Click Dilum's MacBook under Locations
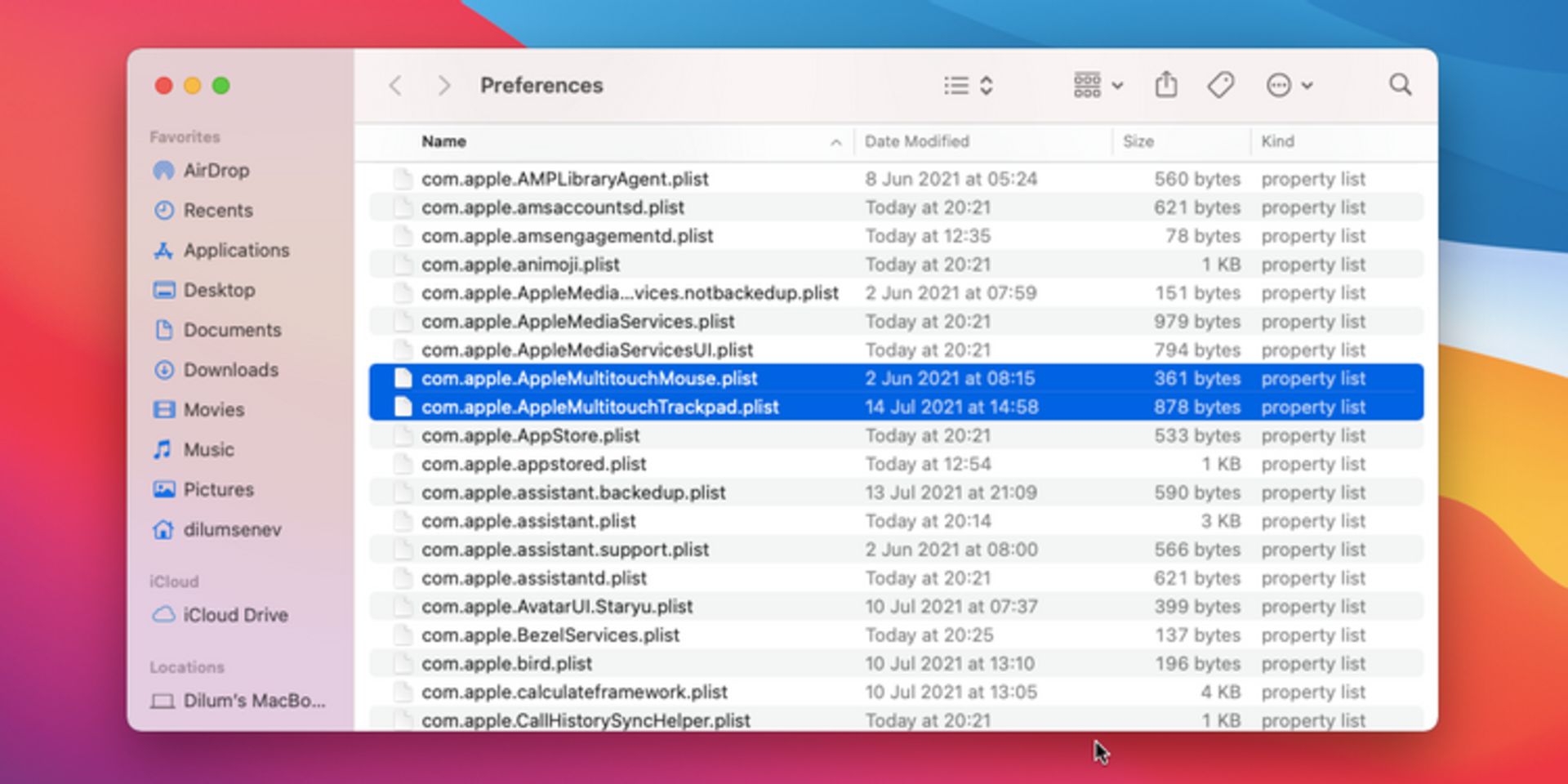The width and height of the screenshot is (1568, 784). tap(253, 702)
